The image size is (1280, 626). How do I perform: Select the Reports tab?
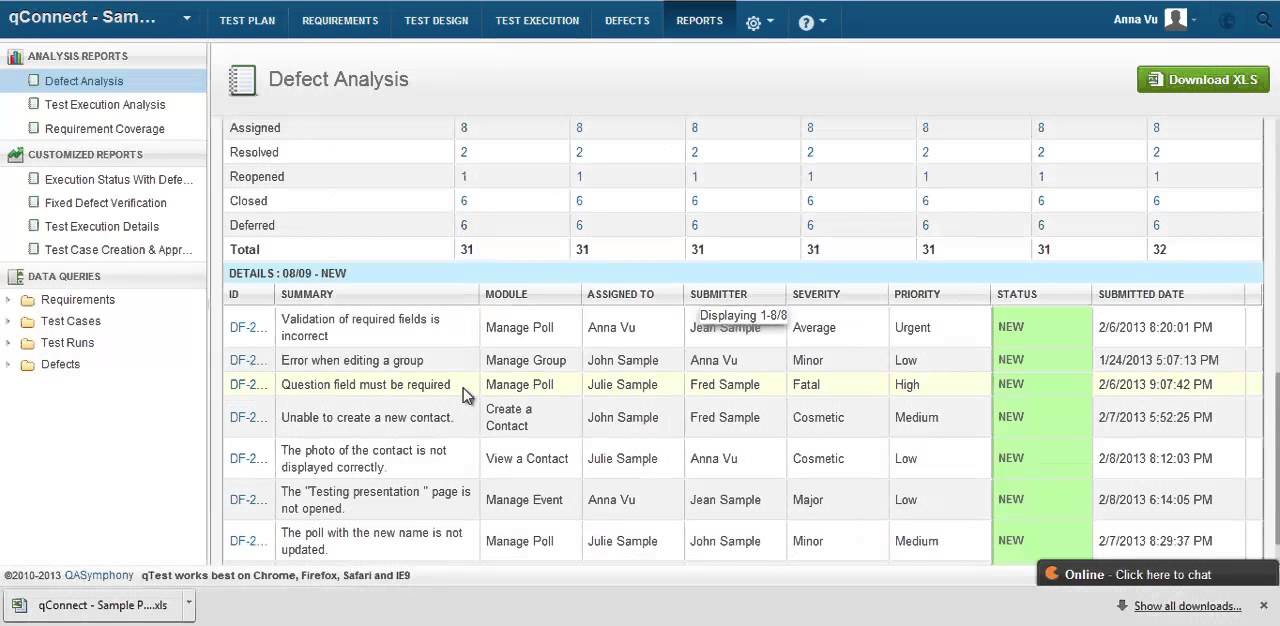(x=699, y=20)
